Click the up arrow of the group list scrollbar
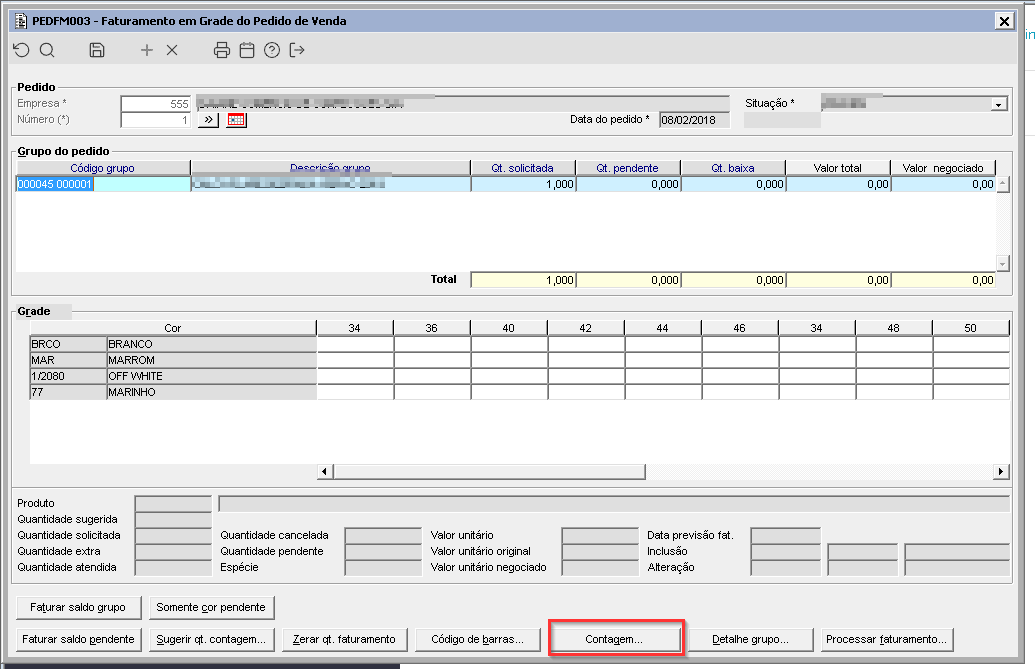1035x669 pixels. coord(1003,184)
